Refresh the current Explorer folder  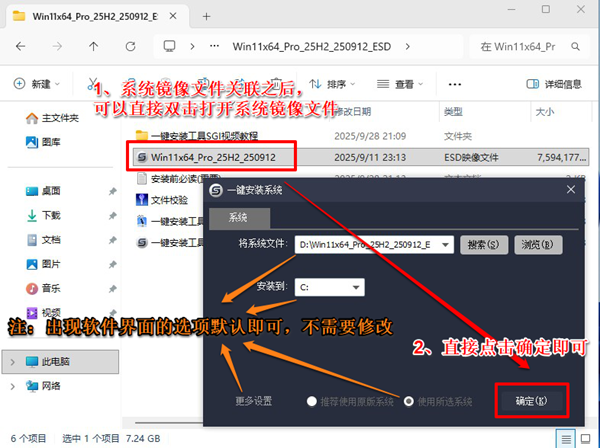point(129,47)
